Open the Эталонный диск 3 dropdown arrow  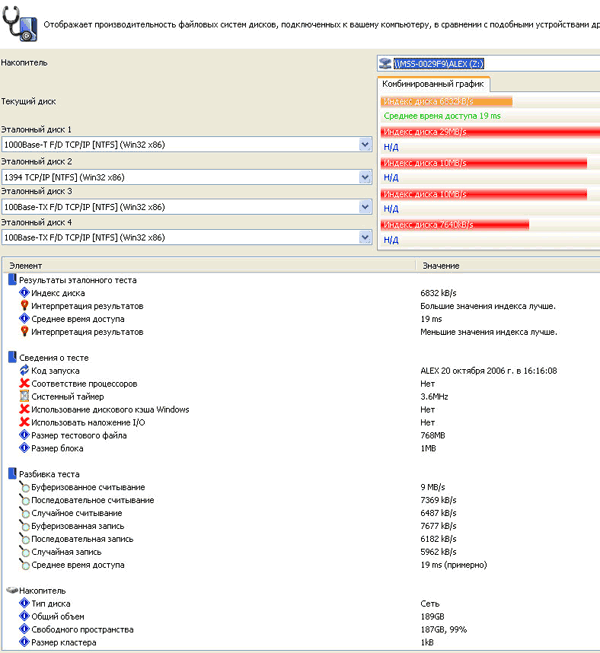[365, 207]
